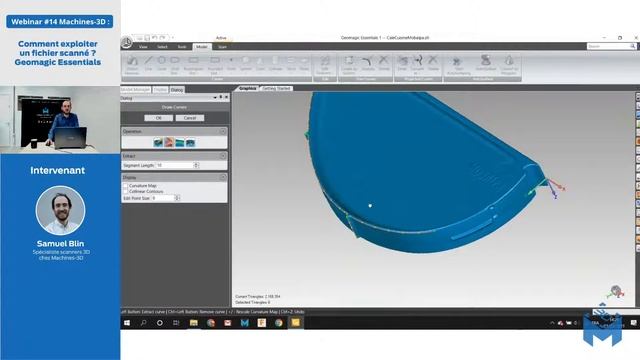Screen dimensions: 640x360
Task: Switch to the Graphics viewport tab
Action: click(247, 88)
